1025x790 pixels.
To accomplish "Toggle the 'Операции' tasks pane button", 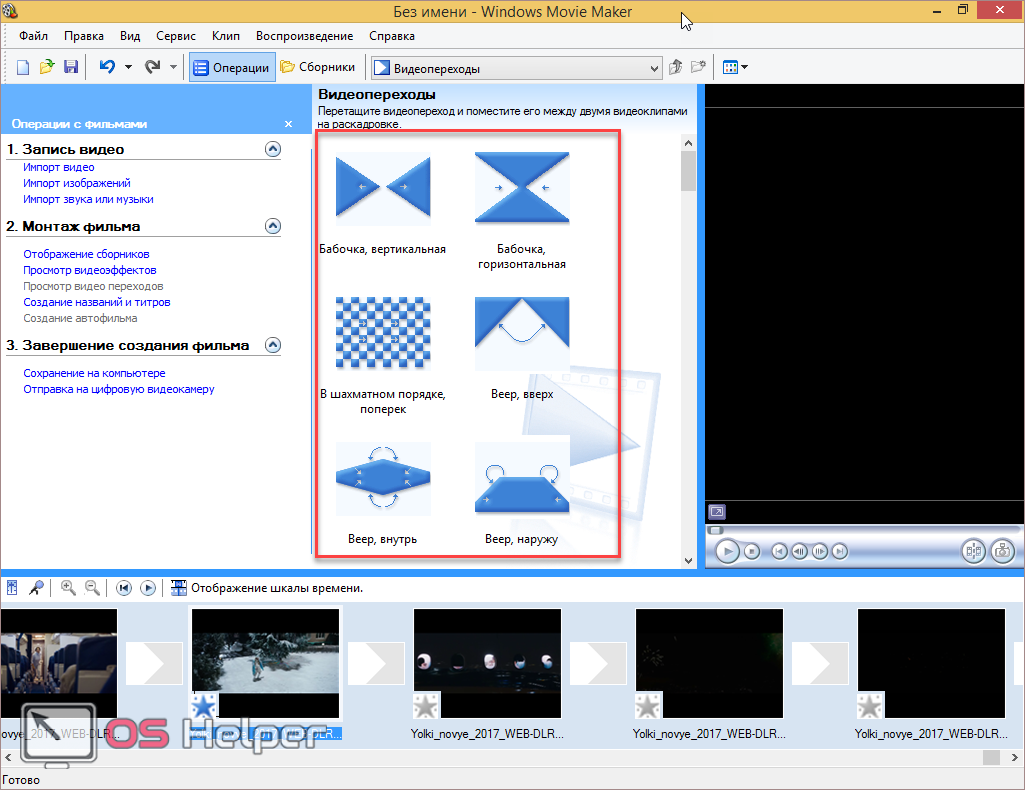I will tap(232, 68).
